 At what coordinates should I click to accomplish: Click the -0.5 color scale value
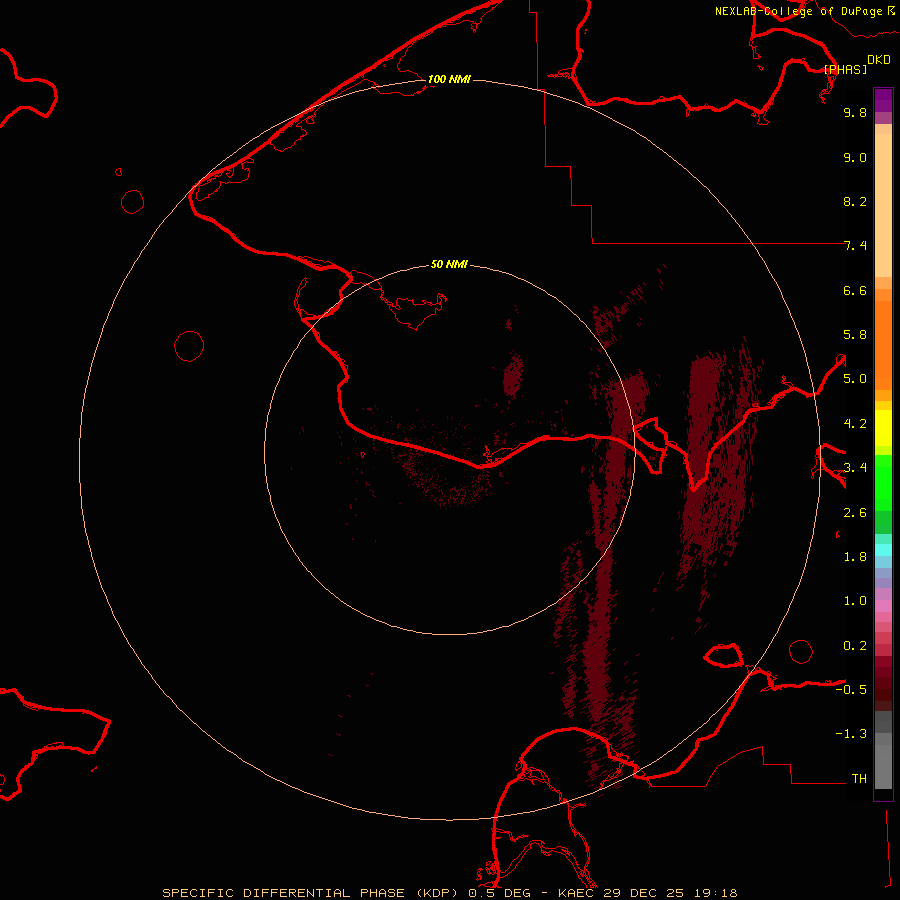tap(851, 690)
